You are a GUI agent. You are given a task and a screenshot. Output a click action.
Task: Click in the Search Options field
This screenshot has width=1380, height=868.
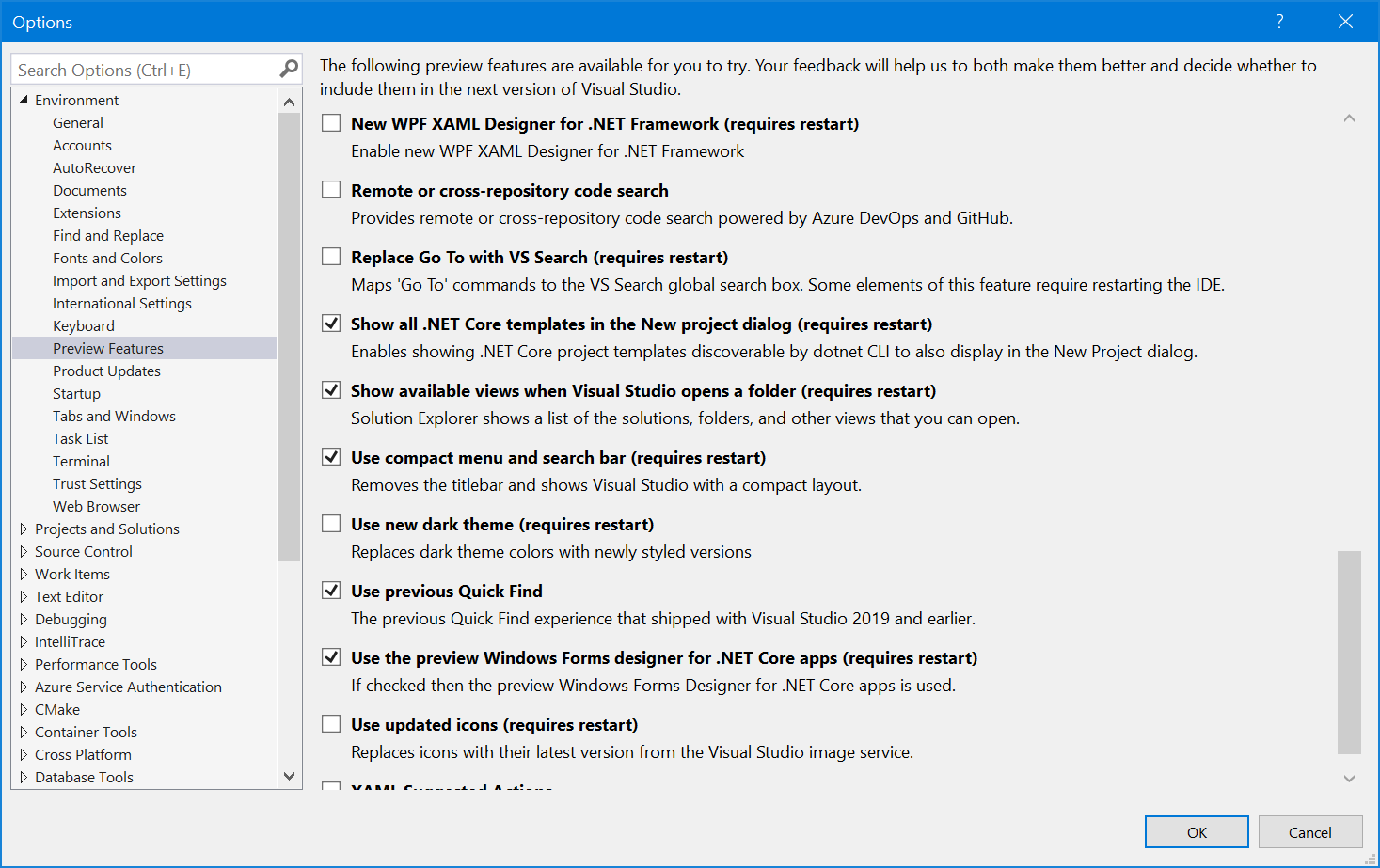point(146,70)
